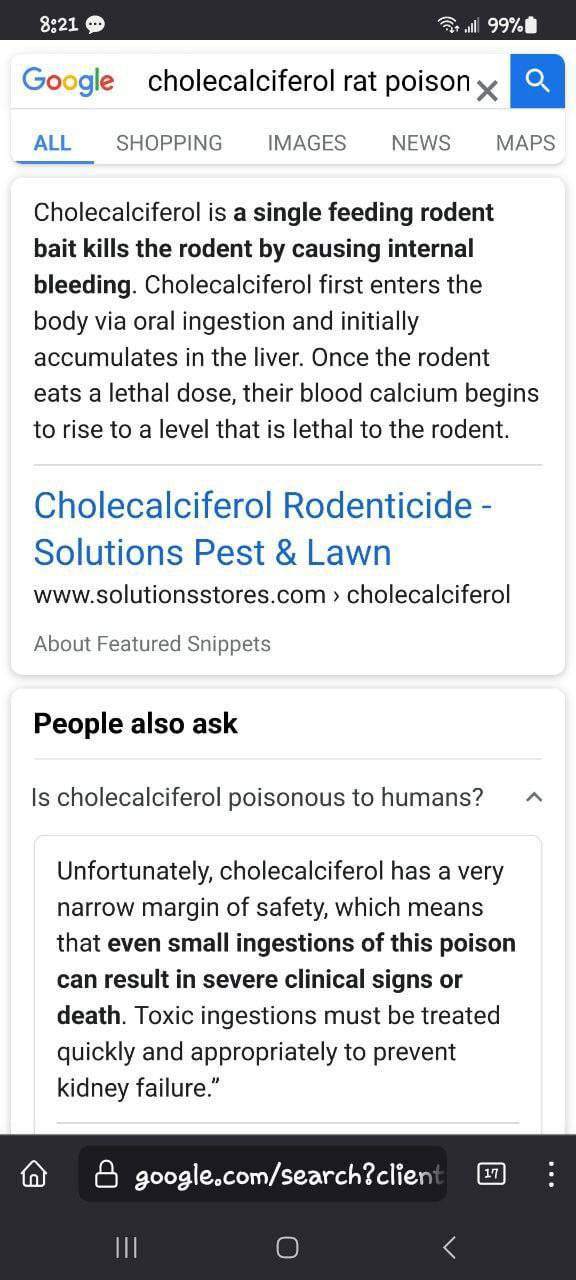Switch to the SHOPPING tab
576x1280 pixels.
(x=169, y=143)
